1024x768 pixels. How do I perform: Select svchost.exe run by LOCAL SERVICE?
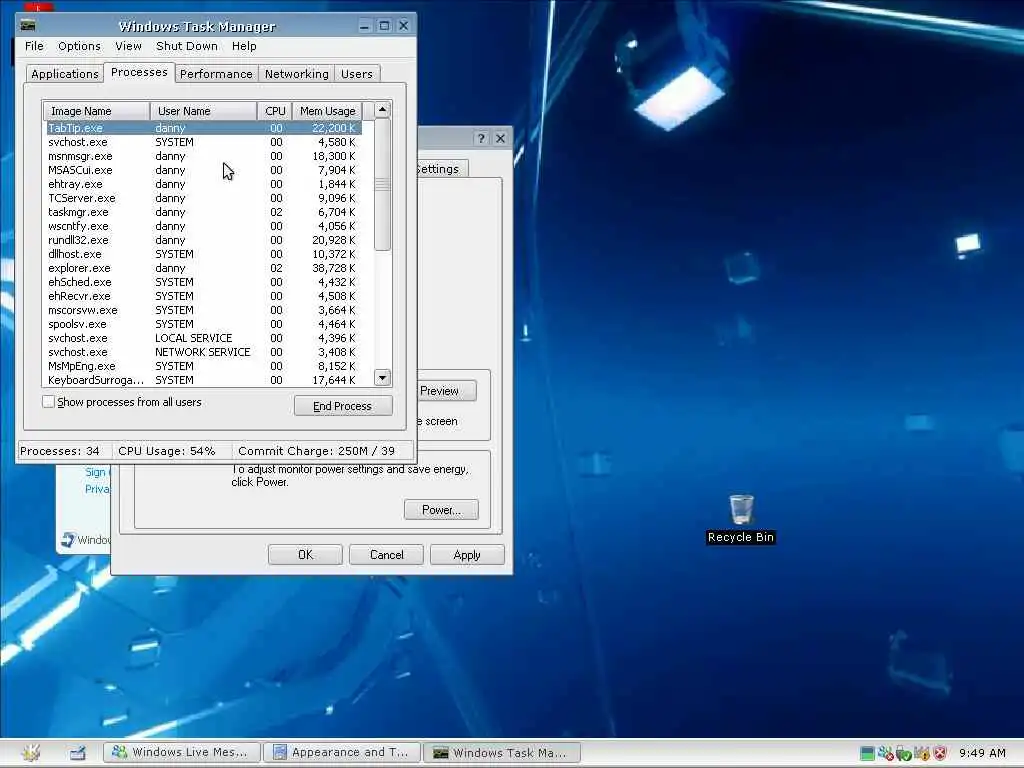coord(203,338)
